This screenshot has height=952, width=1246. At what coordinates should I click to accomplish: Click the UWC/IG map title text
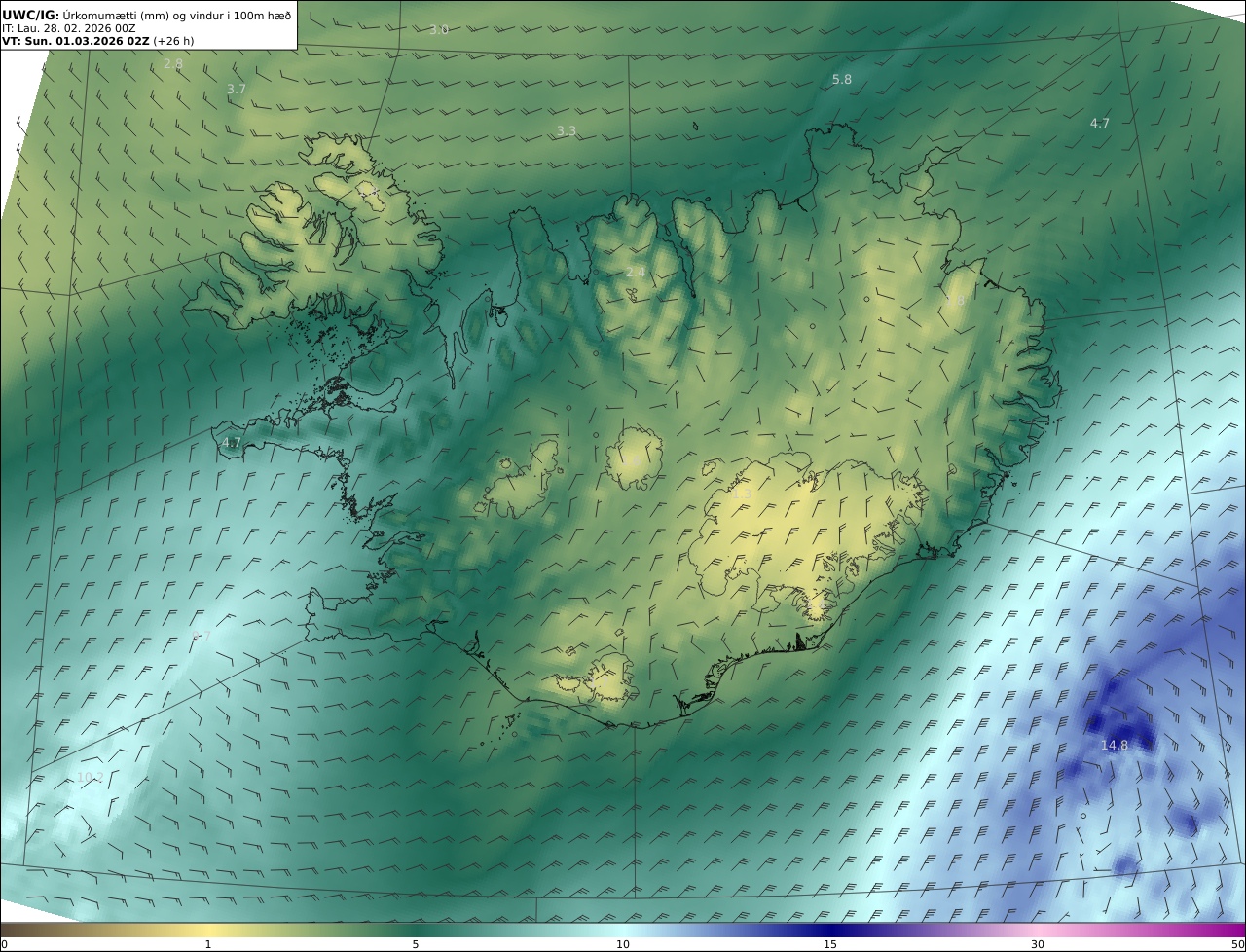point(146,16)
